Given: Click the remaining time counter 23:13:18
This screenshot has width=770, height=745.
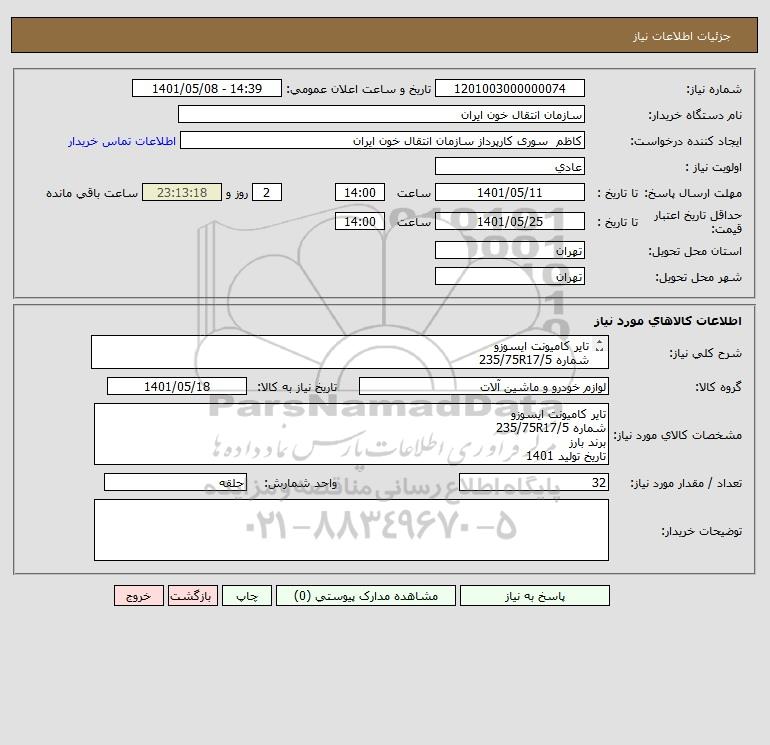Looking at the screenshot, I should [x=182, y=193].
